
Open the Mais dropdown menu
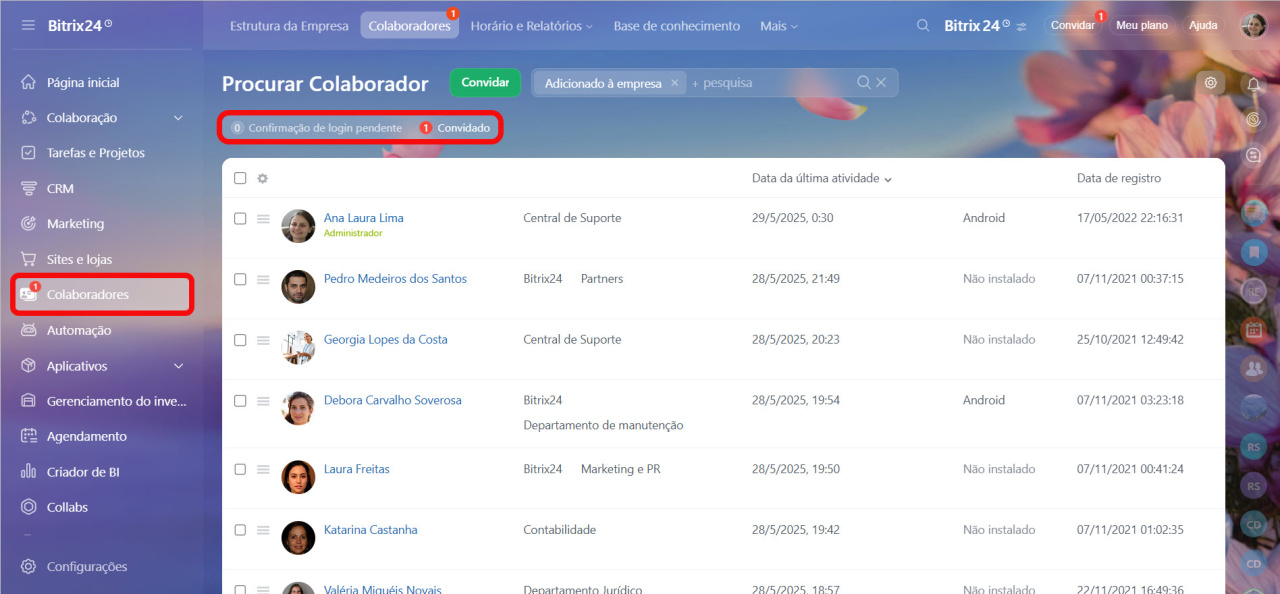pos(779,26)
